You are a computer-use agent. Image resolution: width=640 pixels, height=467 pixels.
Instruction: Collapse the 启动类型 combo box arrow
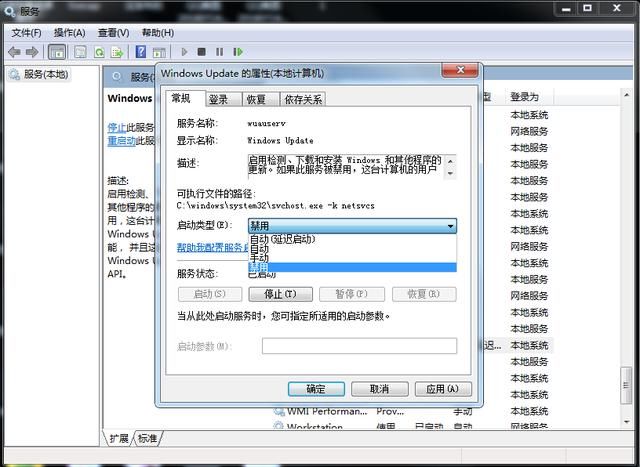click(450, 226)
